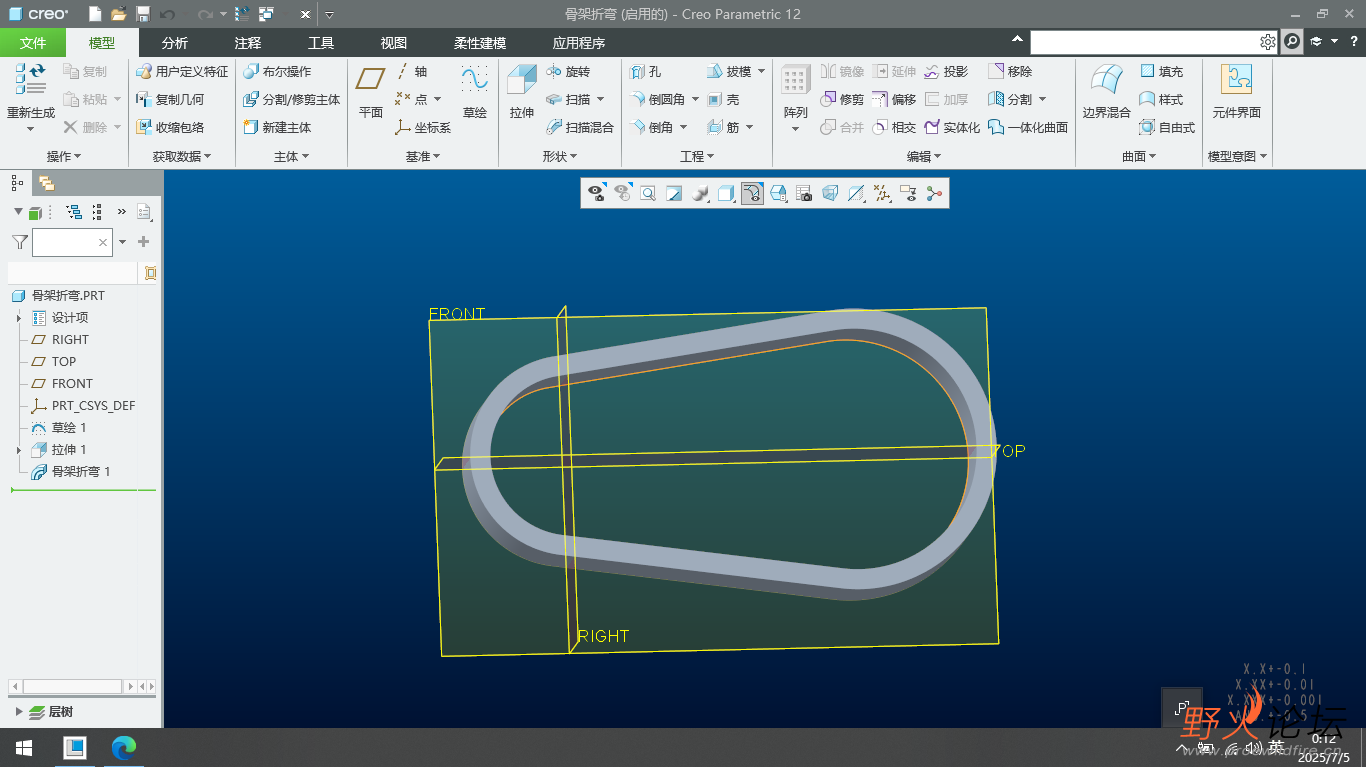This screenshot has height=767, width=1366.
Task: Click the datum Axis (轴) tool
Action: tap(411, 72)
